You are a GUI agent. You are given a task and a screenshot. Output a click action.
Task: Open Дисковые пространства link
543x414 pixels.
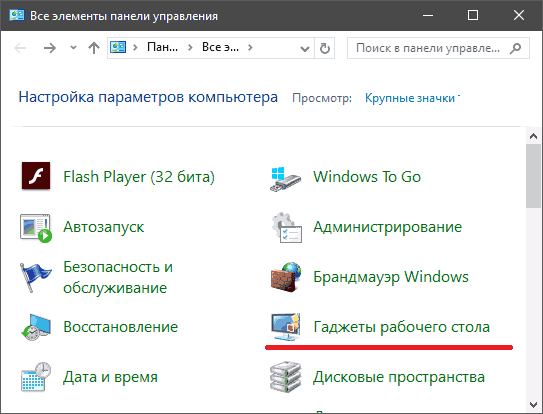pos(399,377)
